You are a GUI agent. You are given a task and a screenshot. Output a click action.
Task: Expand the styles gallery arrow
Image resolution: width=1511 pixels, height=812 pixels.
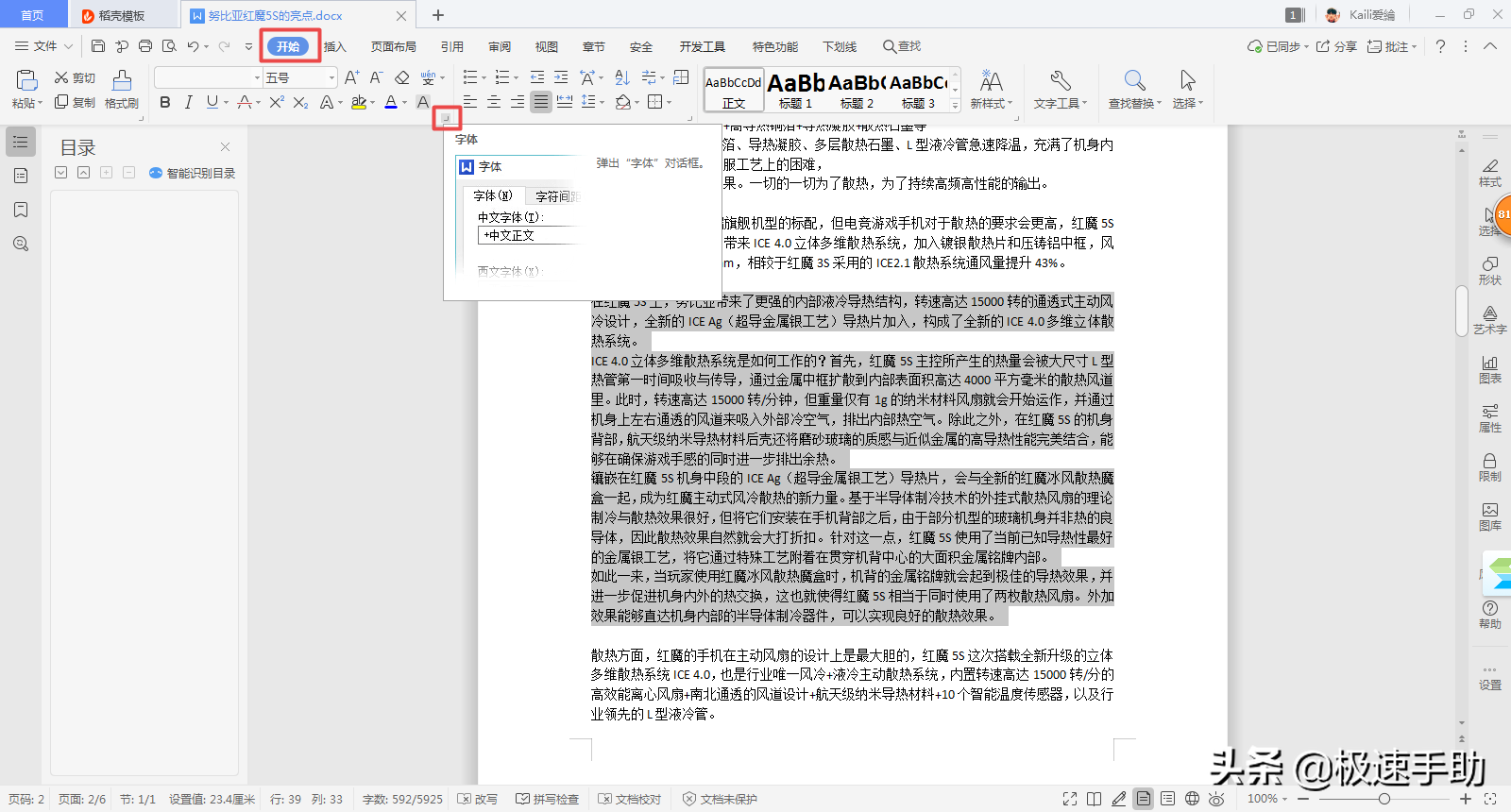pos(955,105)
